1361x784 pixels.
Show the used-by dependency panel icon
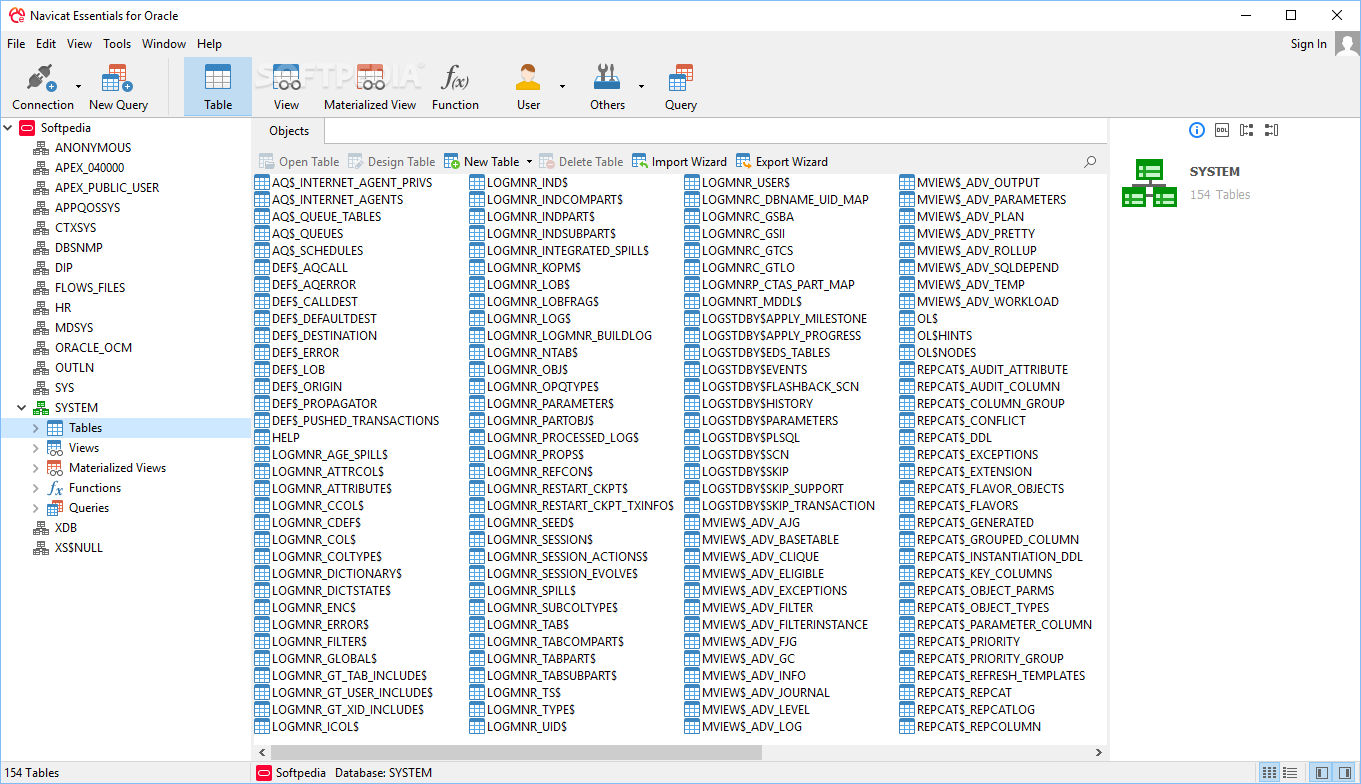tap(1271, 130)
